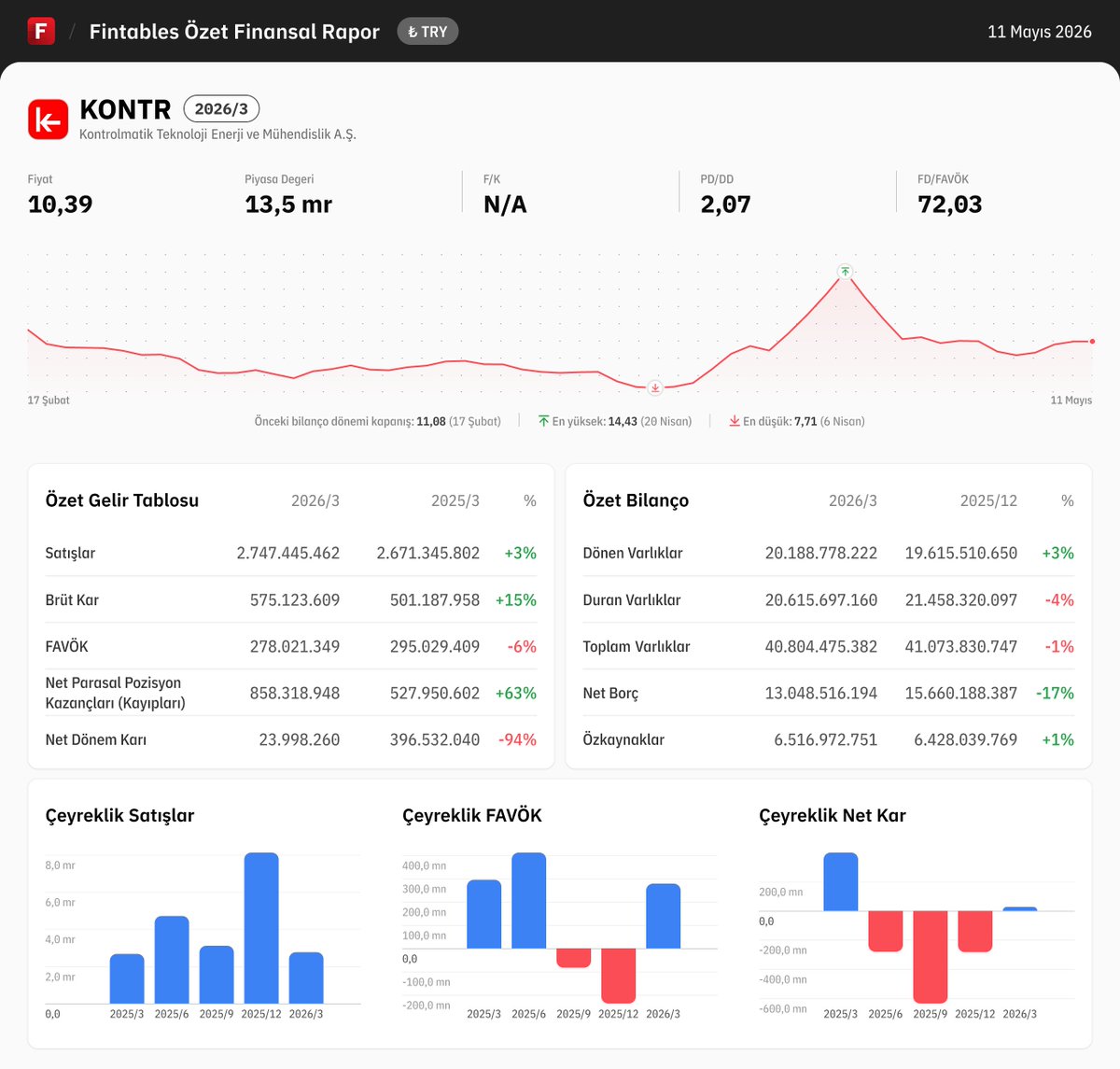The image size is (1120, 1069).
Task: Click the PD/DD value 2,07
Action: (x=726, y=204)
